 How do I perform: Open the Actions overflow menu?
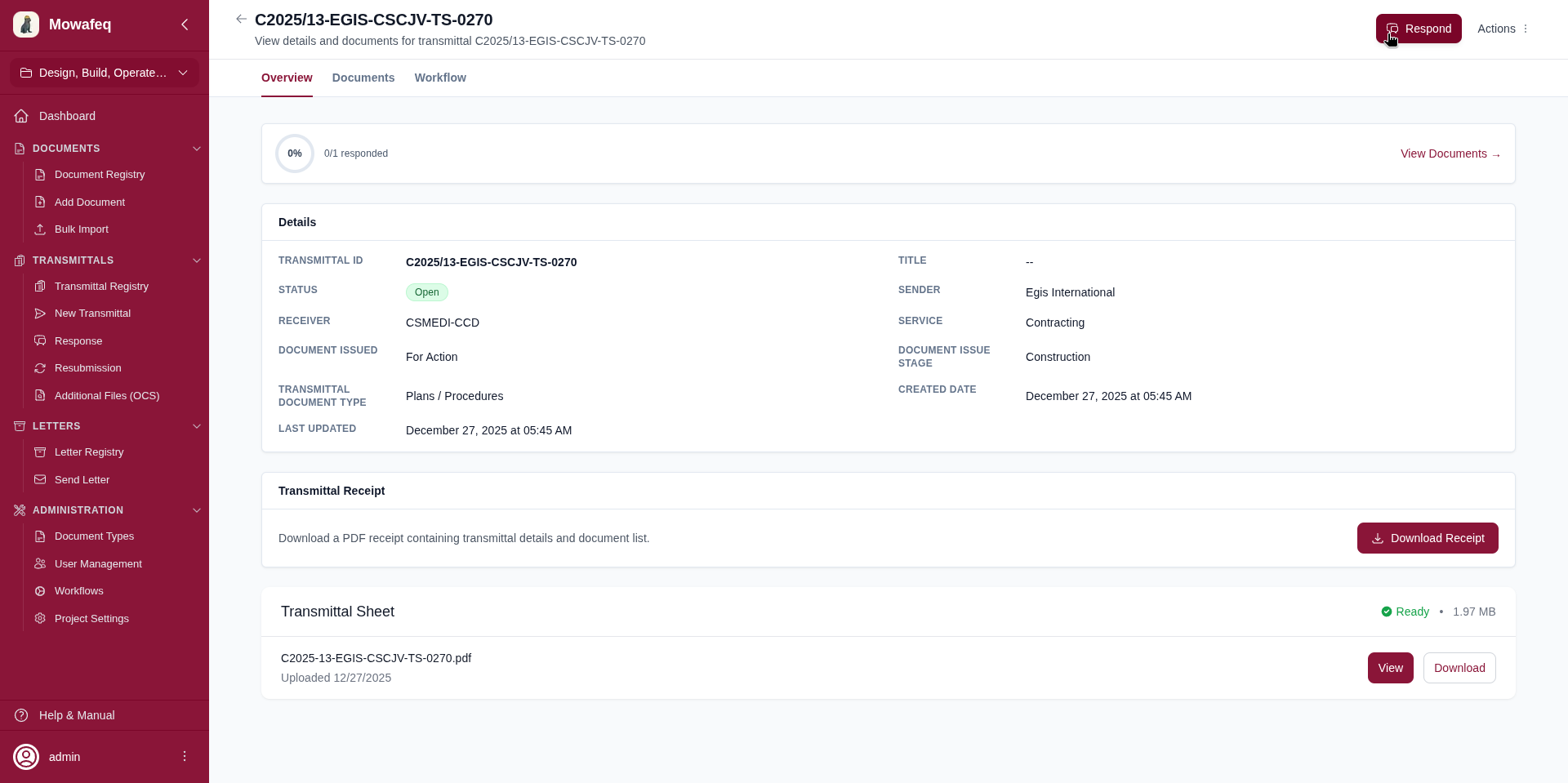(1526, 29)
